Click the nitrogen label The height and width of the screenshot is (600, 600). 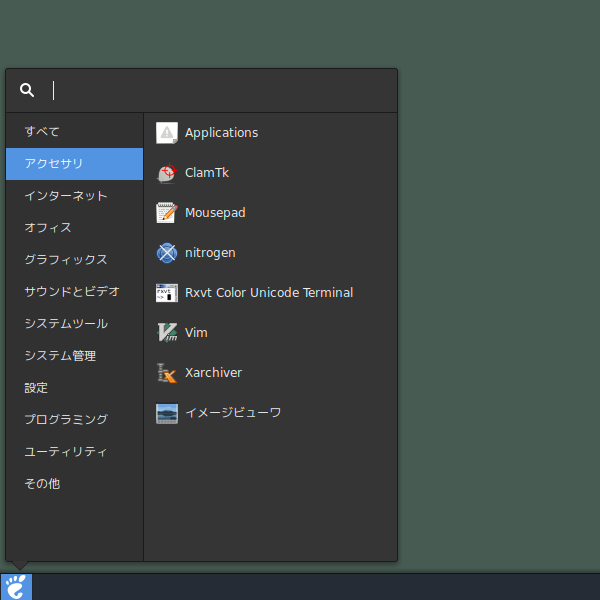pos(210,253)
